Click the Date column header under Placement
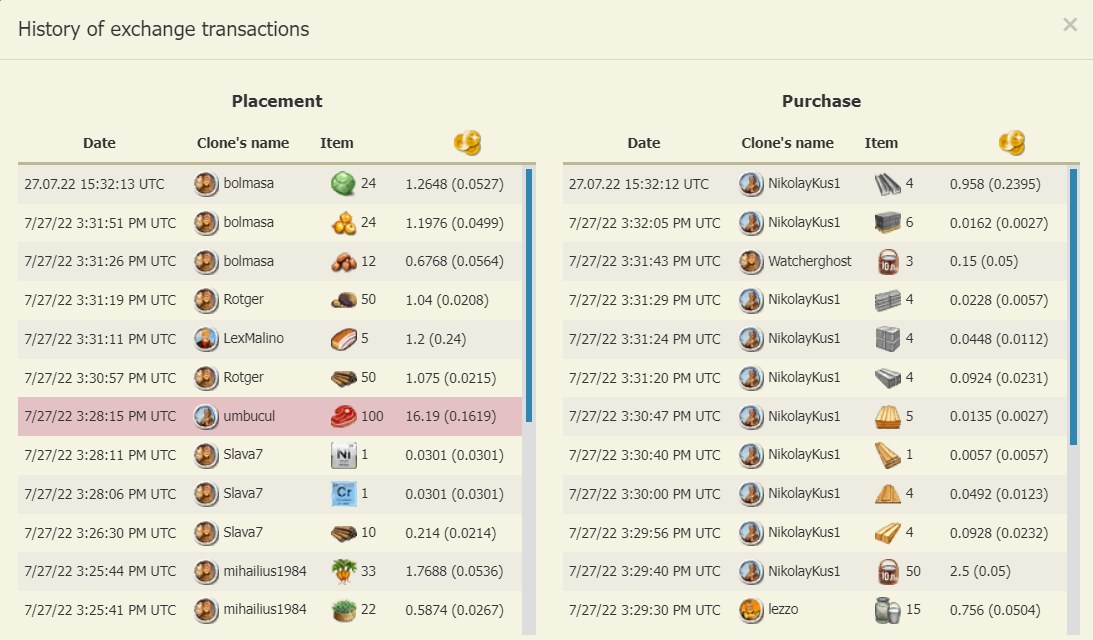The image size is (1093, 640). point(99,143)
